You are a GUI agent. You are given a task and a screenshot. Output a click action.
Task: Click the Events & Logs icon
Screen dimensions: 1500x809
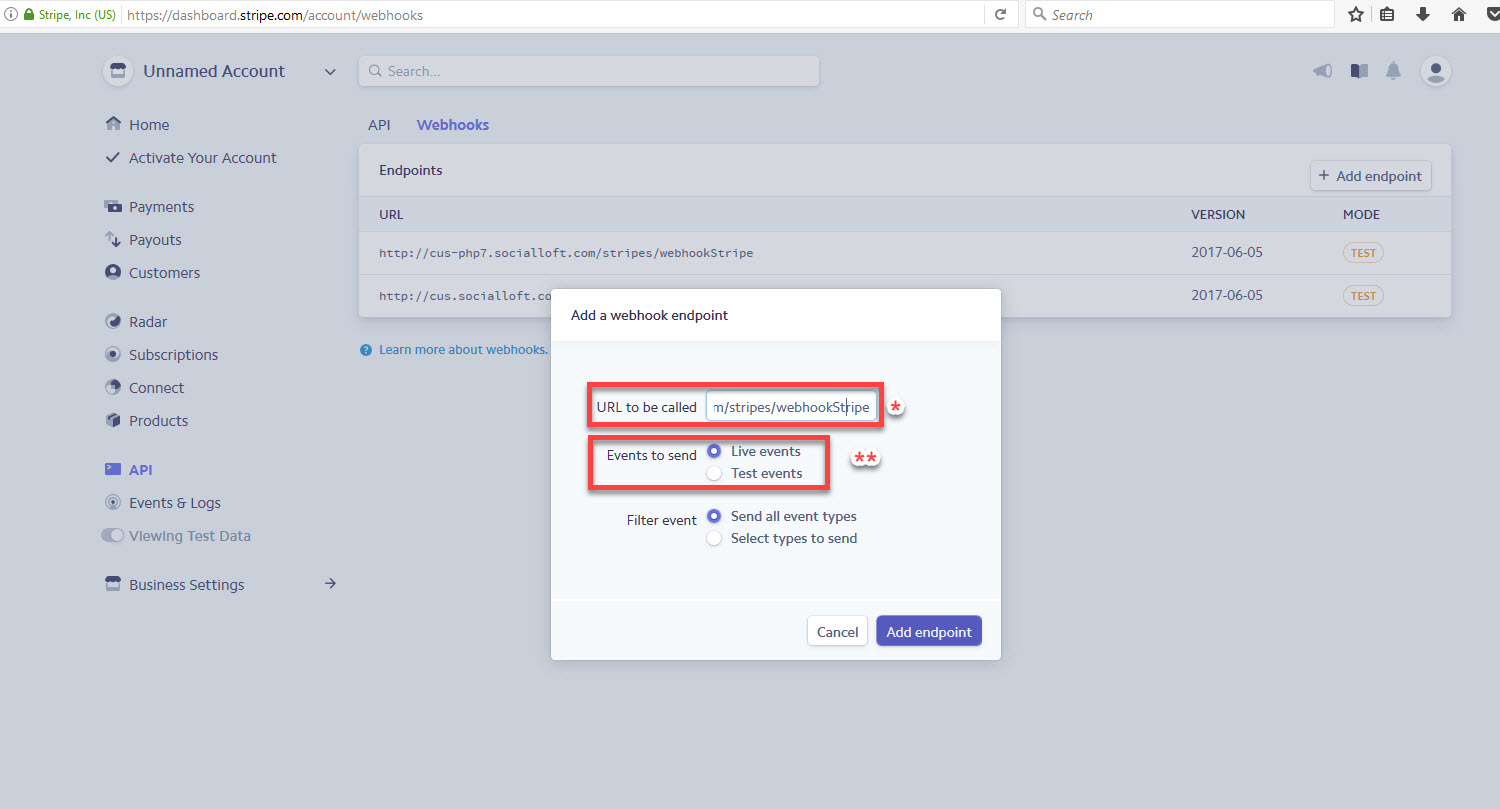pos(113,502)
